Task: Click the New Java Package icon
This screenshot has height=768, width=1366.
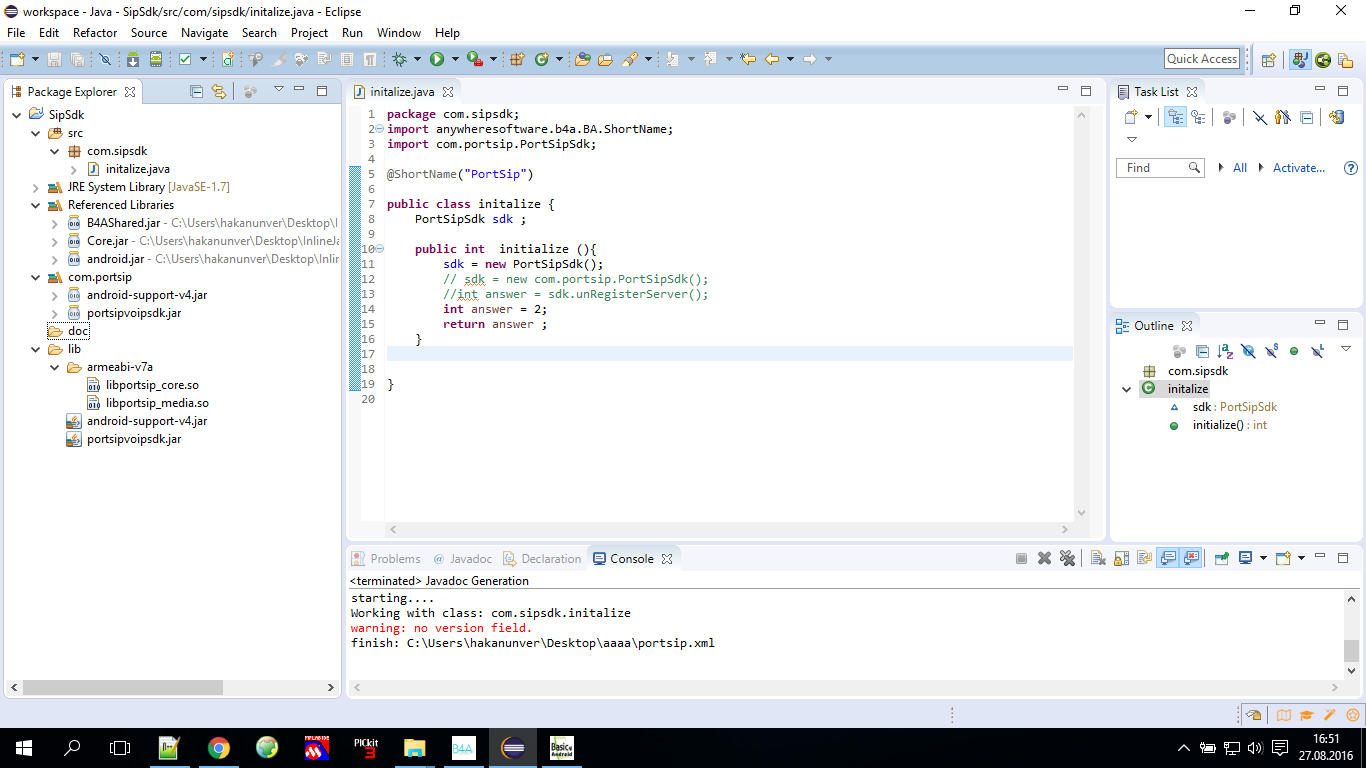Action: coord(517,60)
